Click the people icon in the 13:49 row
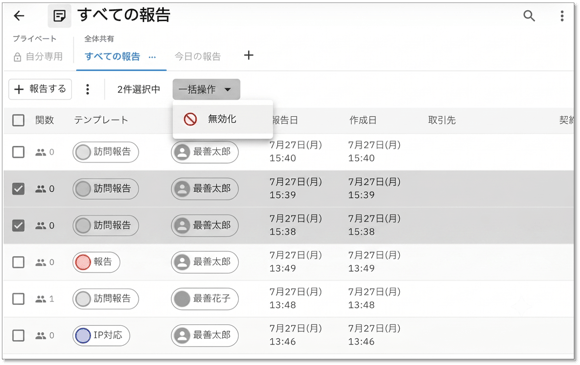Screen dimensions: 580x365 (x=40, y=262)
